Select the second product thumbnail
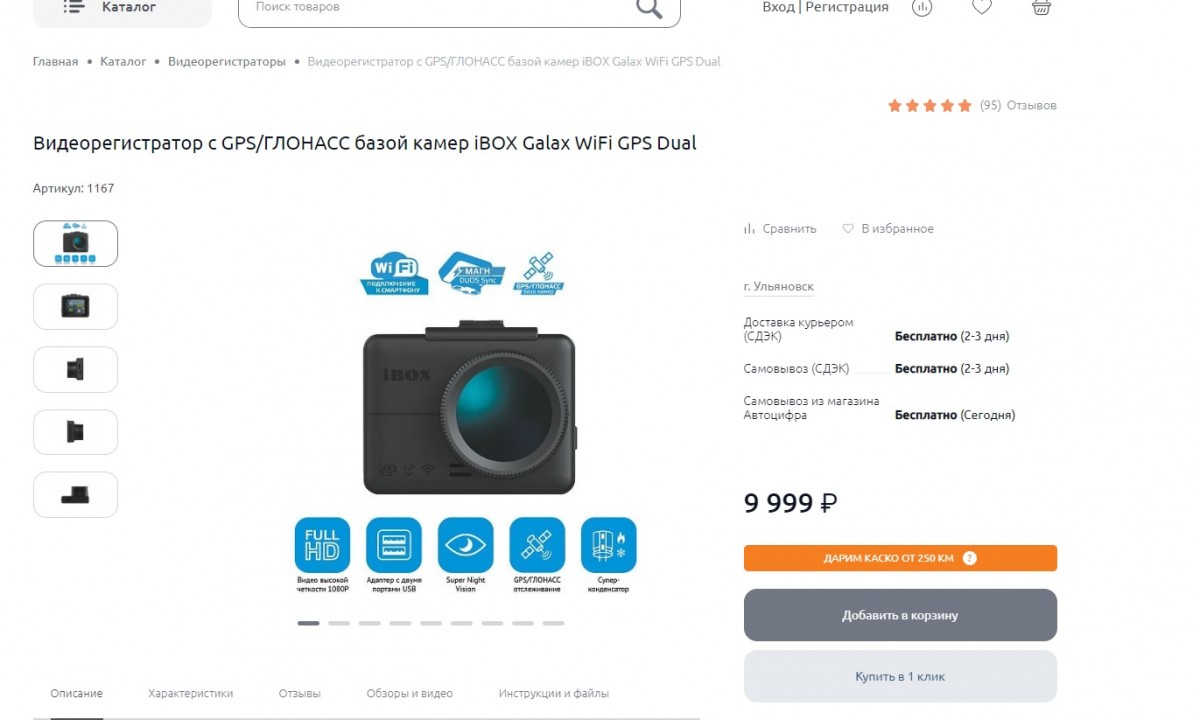This screenshot has width=1200, height=720. coord(75,306)
